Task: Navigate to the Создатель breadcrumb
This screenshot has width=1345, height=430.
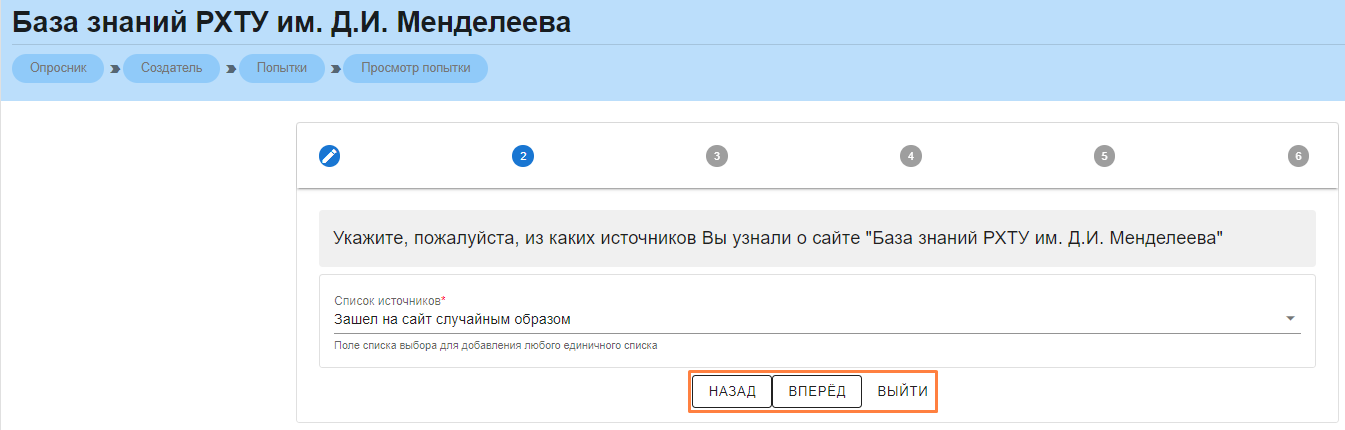Action: (172, 68)
